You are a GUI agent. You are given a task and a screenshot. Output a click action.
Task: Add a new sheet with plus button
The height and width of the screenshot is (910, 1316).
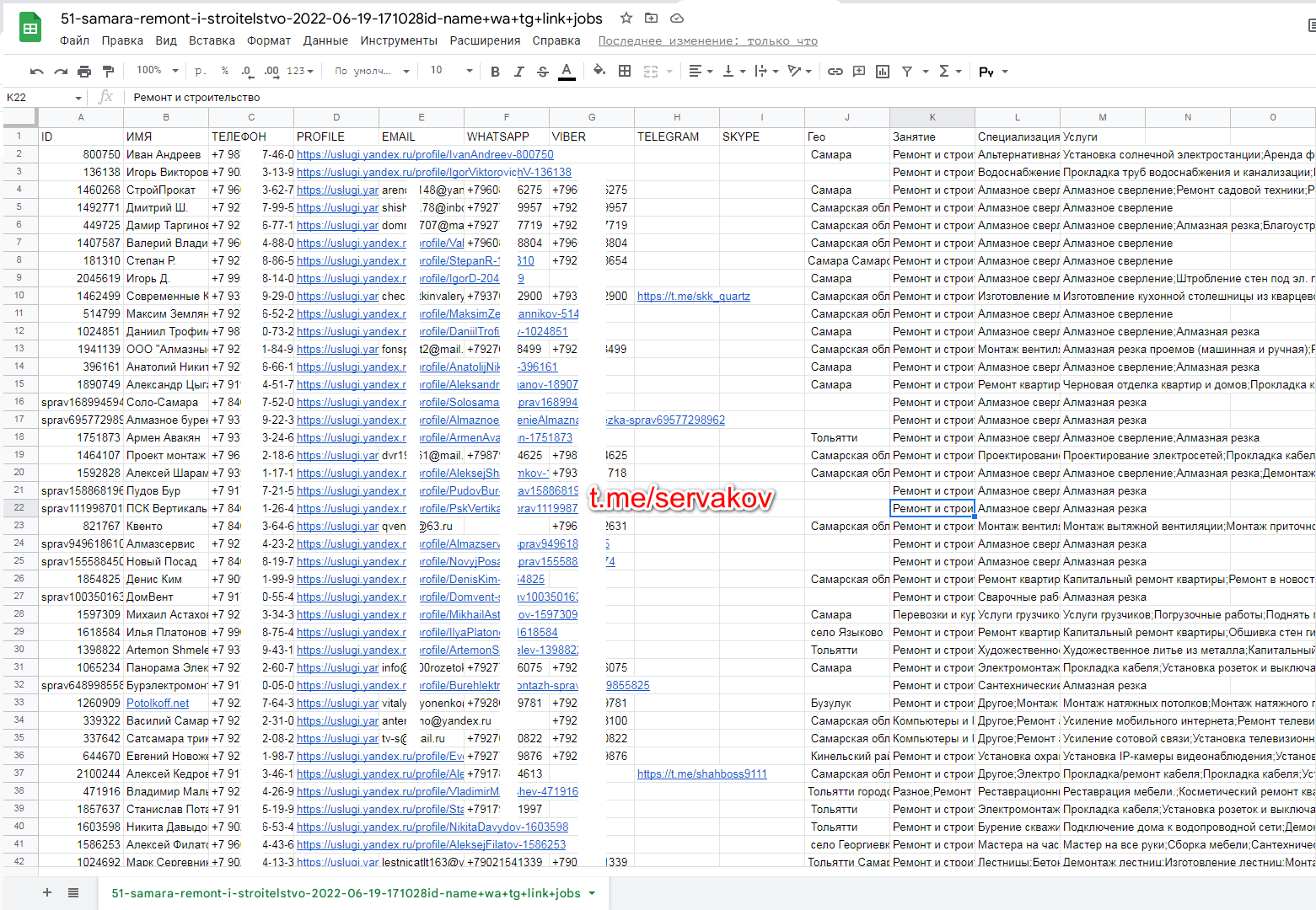tap(47, 892)
